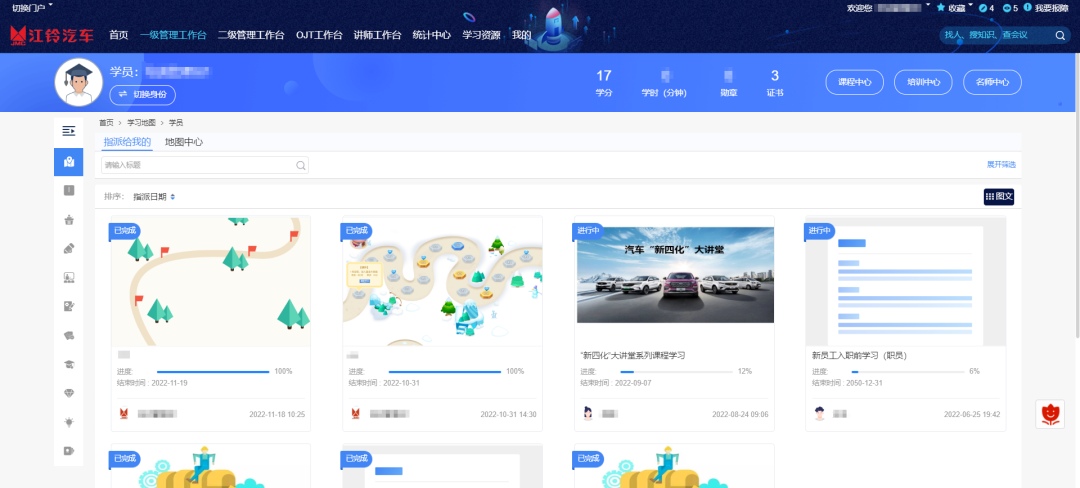Open the 汽车新四化大讲堂 thumbnail
This screenshot has width=1080, height=488.
[675, 275]
